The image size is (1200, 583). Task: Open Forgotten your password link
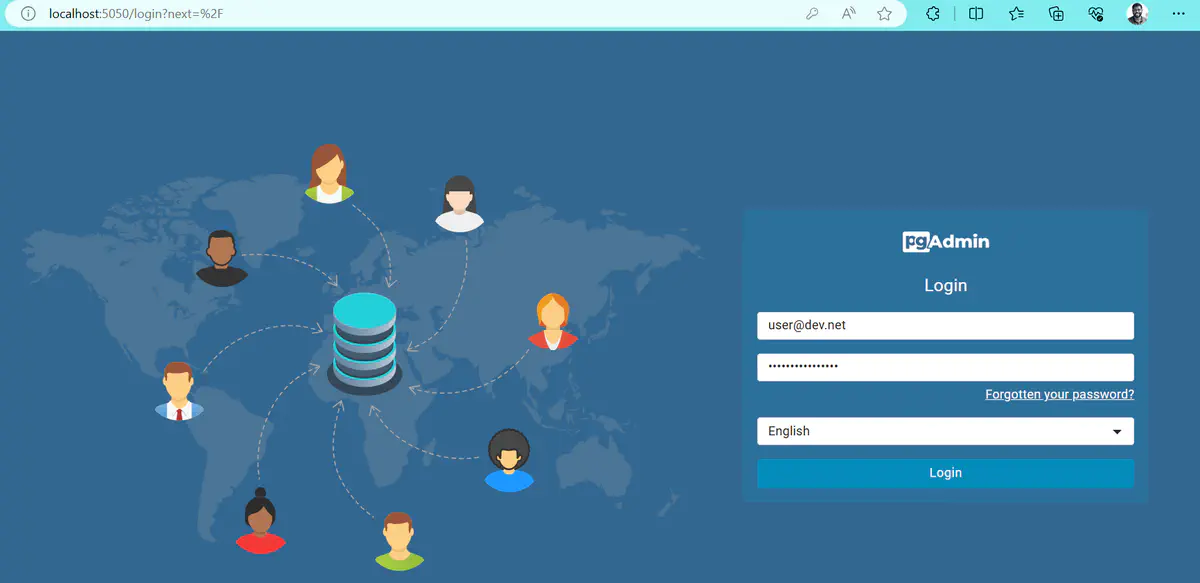point(1060,395)
